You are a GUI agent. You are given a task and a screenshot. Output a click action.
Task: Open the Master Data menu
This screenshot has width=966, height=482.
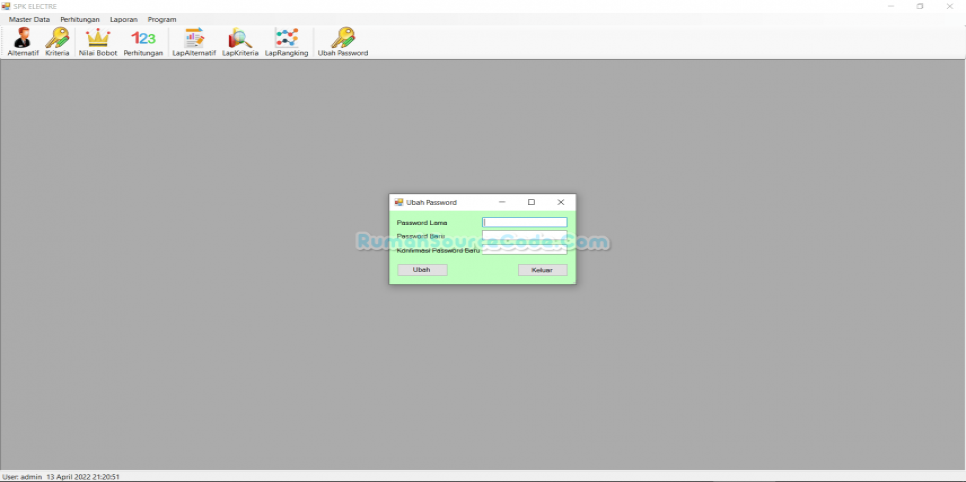pos(30,19)
